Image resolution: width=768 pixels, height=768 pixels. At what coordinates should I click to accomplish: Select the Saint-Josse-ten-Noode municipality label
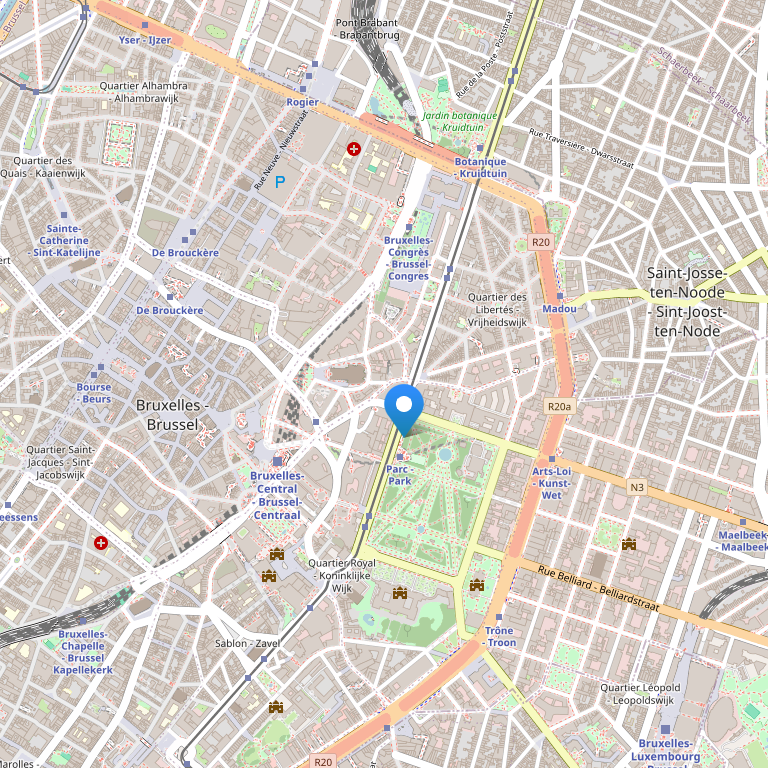tap(687, 302)
